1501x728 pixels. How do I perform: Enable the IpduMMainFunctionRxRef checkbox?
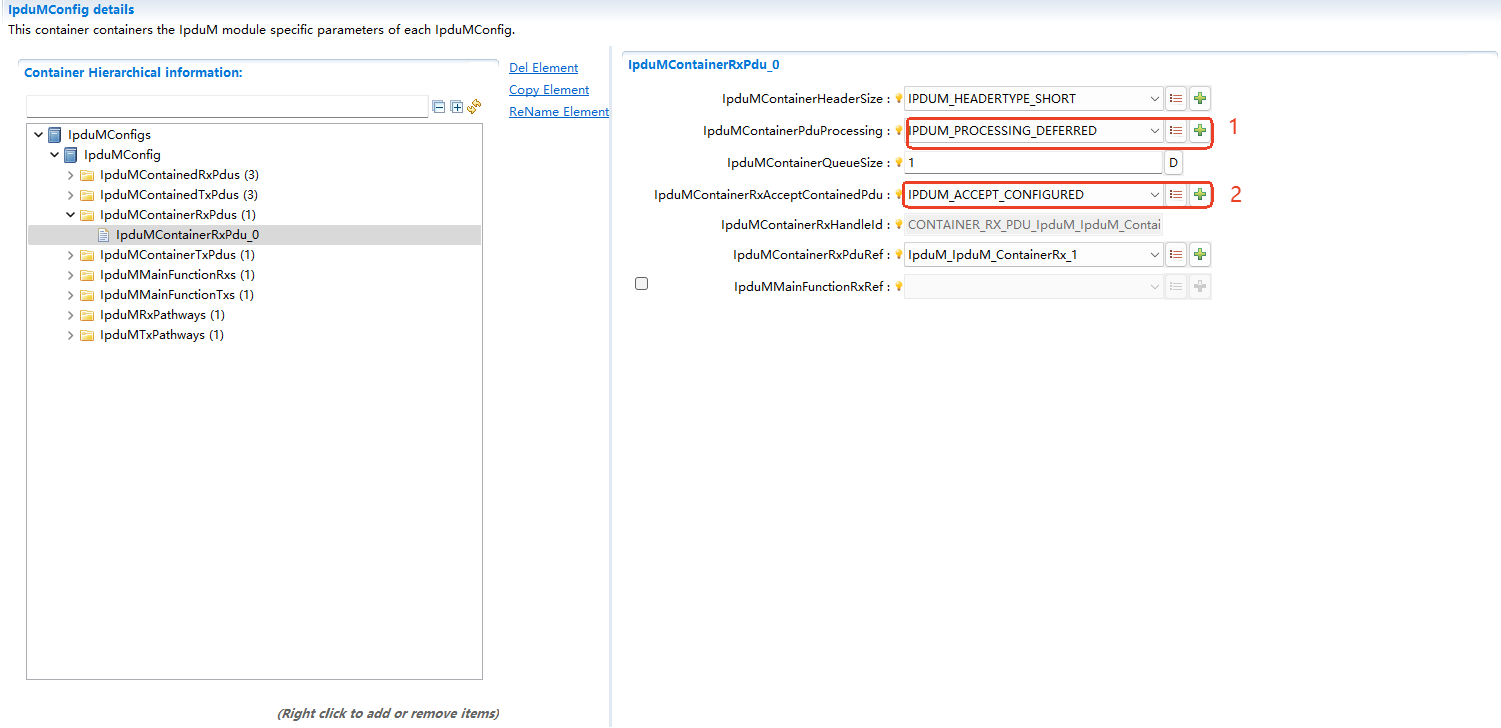pyautogui.click(x=642, y=284)
